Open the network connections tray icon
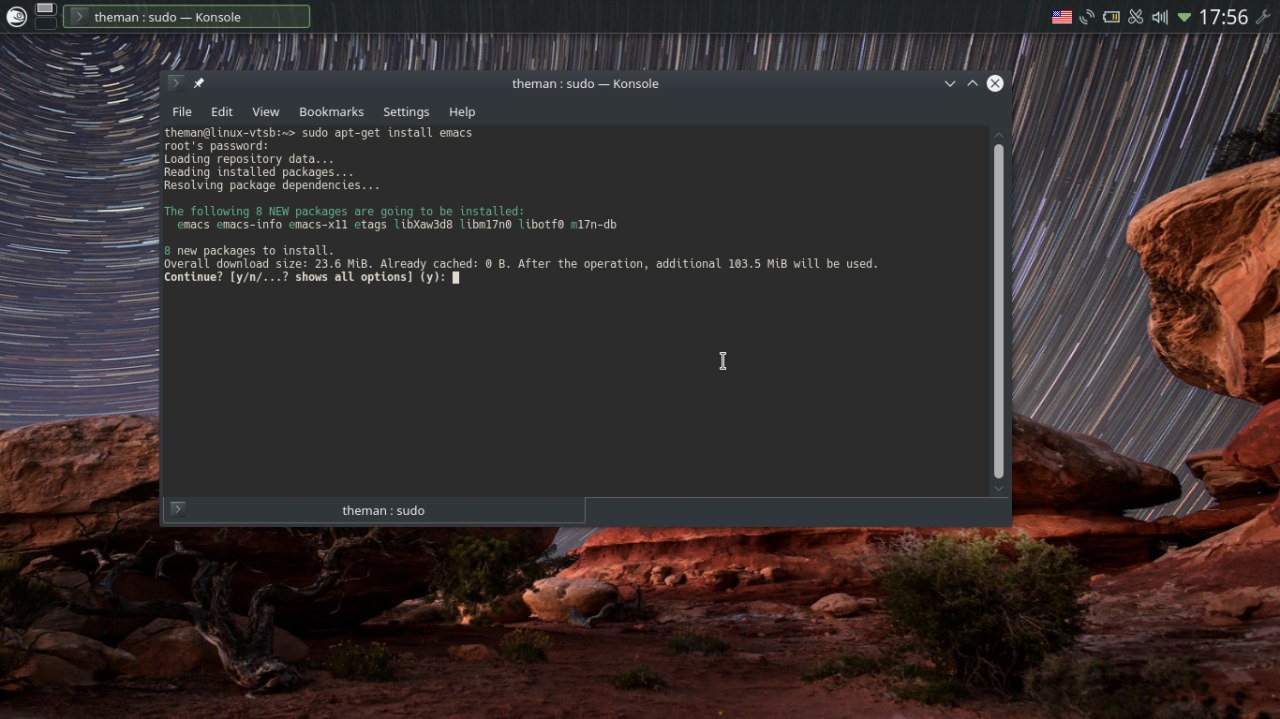 tap(1087, 17)
